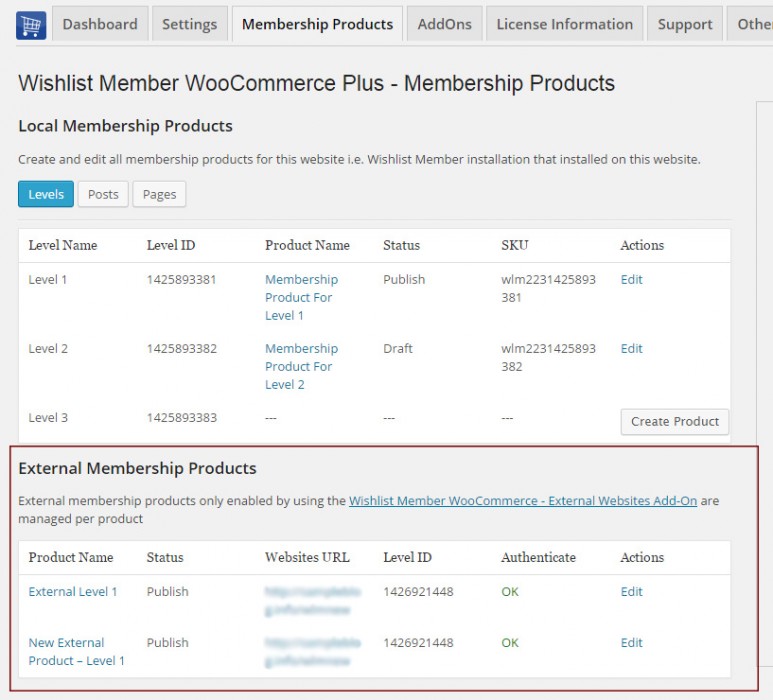Edit New External Product – Level 1

[x=631, y=643]
